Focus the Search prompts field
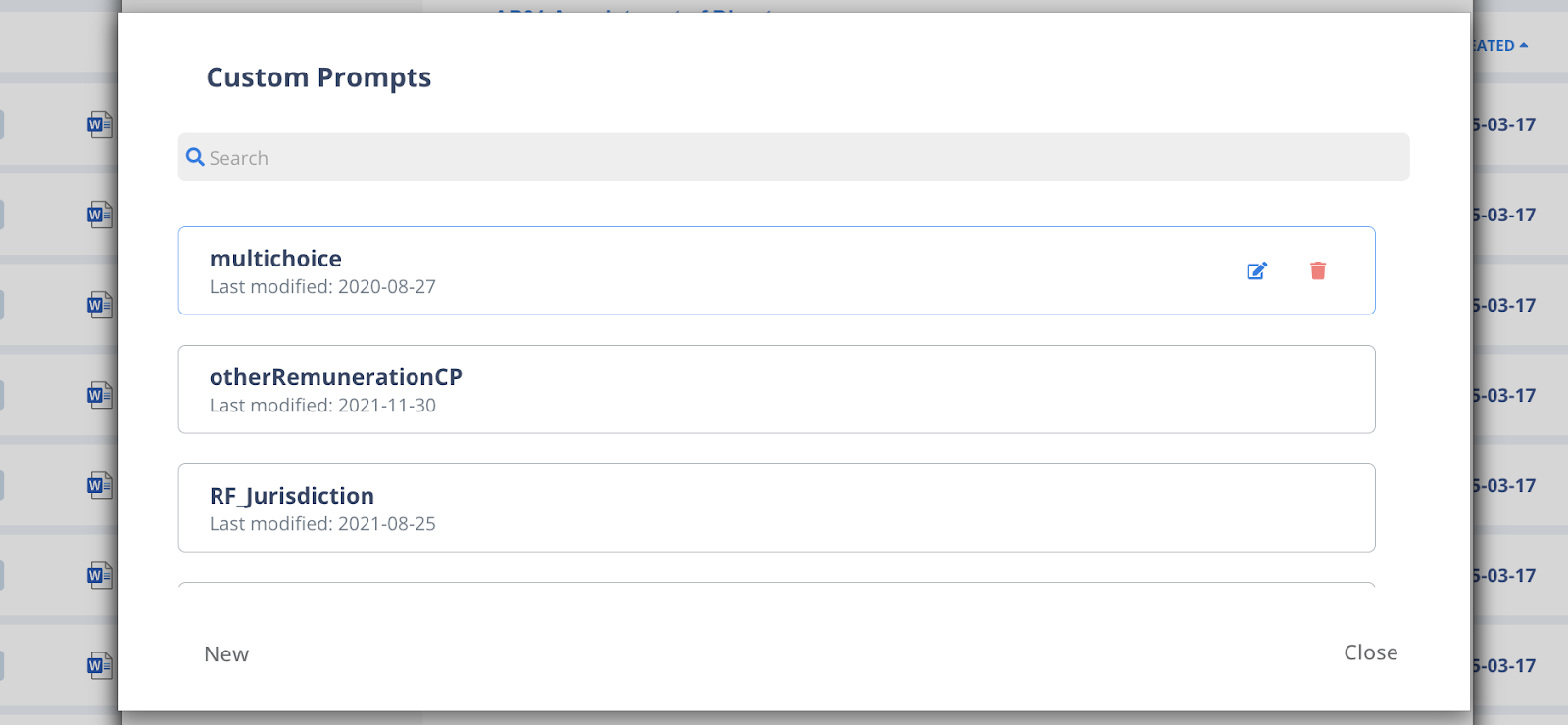Screen dimensions: 1568x725 click(x=794, y=157)
